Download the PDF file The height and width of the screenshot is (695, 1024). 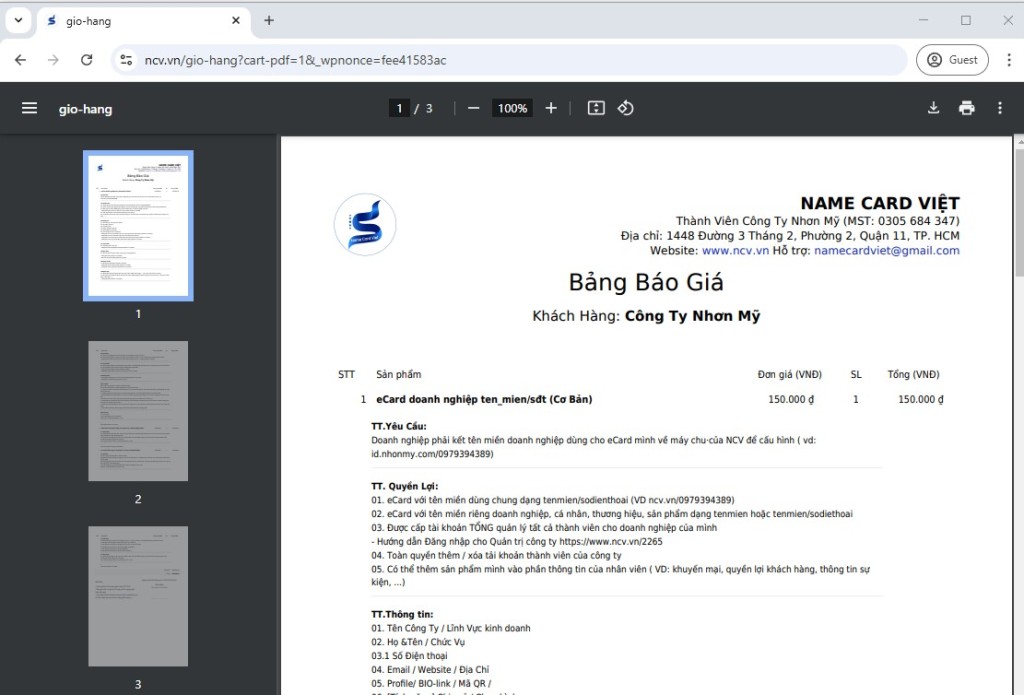point(933,108)
